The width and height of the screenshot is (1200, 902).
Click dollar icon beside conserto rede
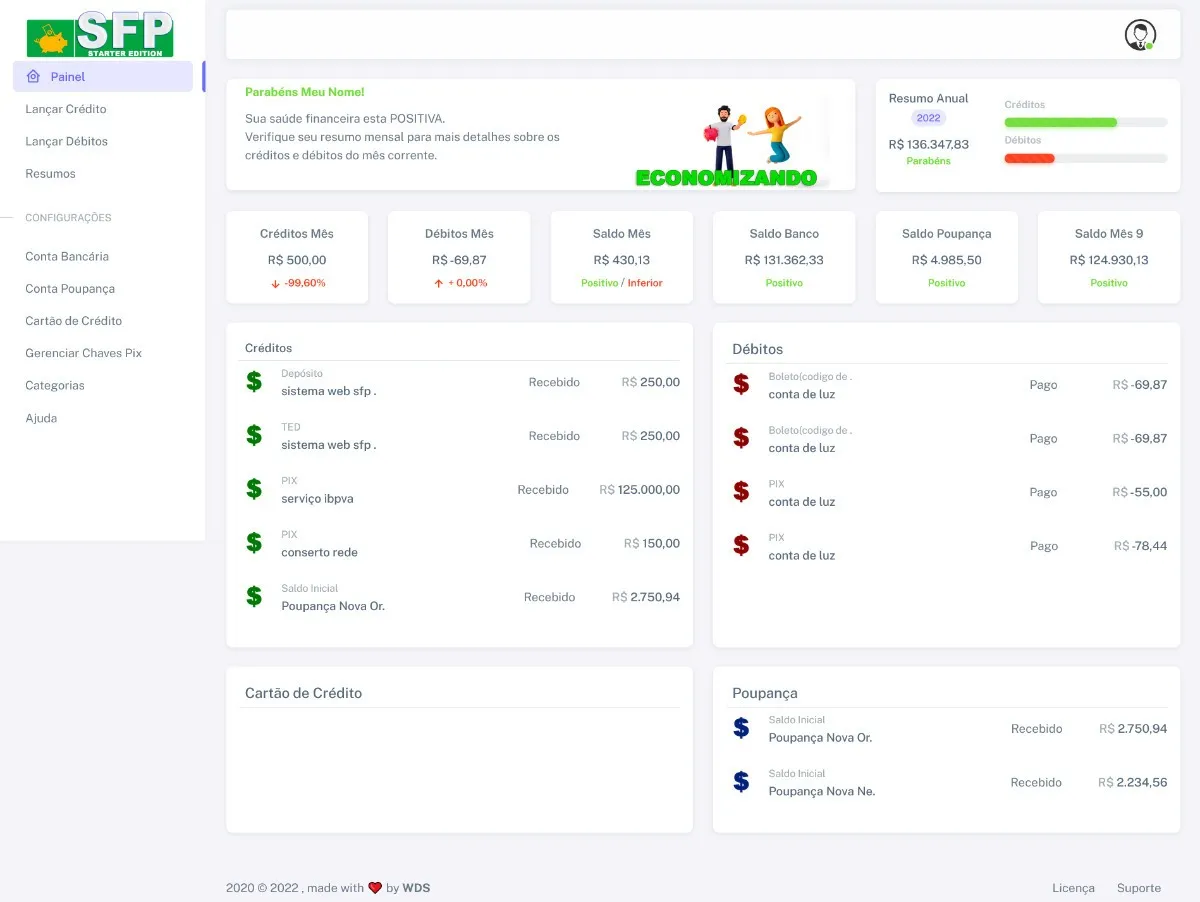(254, 543)
